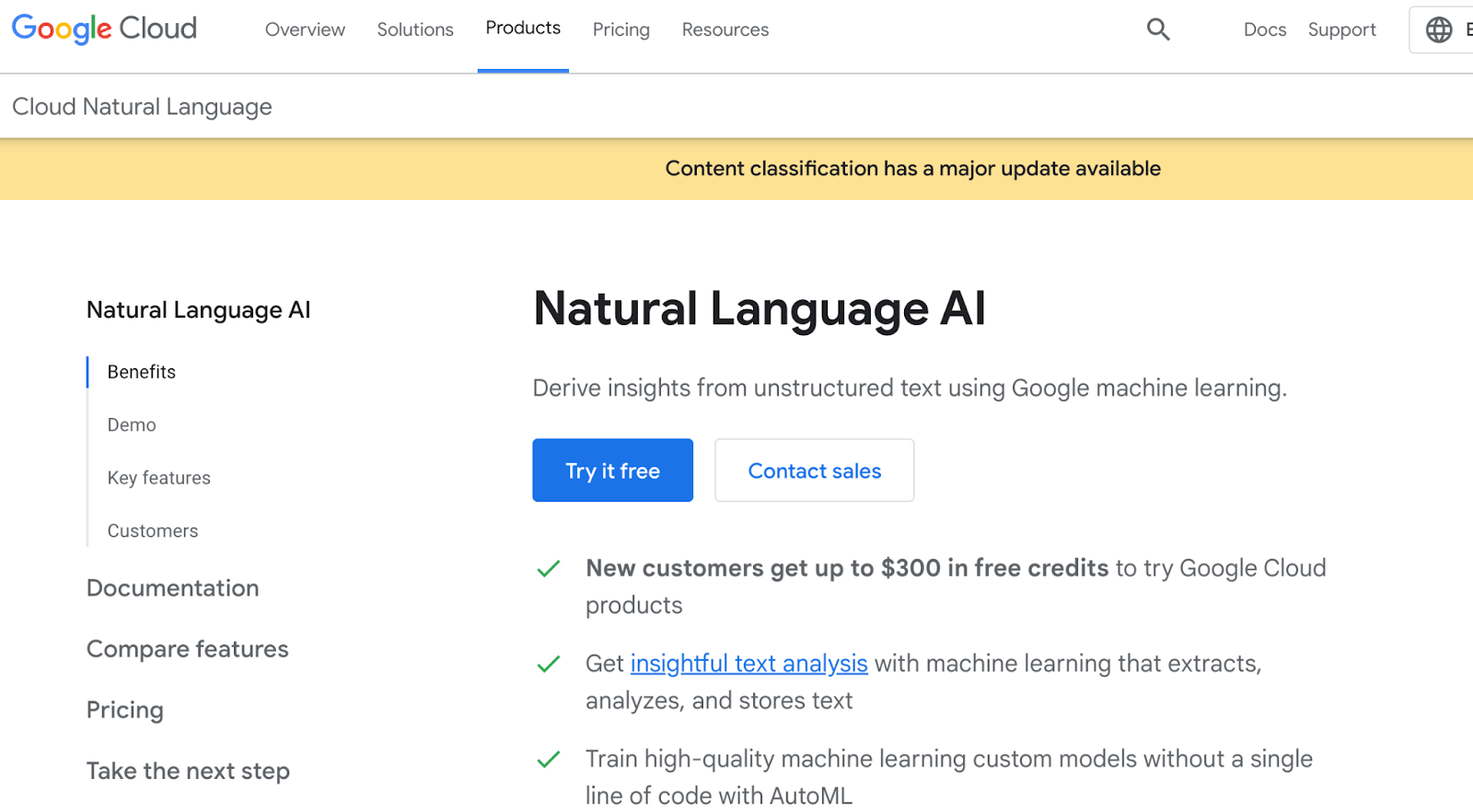Click the green checkmark beside text analysis
This screenshot has height=812, width=1473.
click(549, 664)
